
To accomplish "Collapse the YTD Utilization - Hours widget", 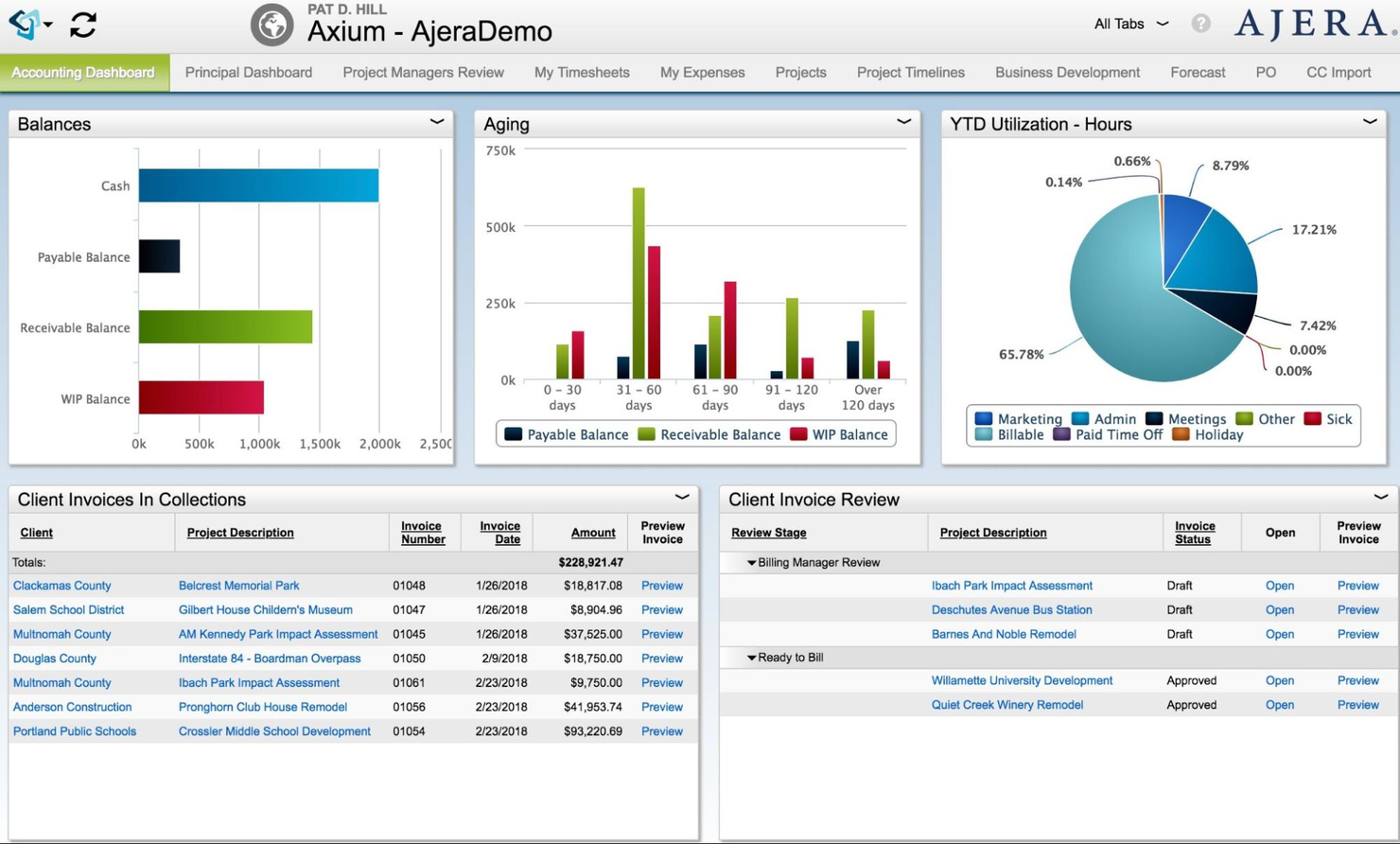I will click(x=1370, y=121).
